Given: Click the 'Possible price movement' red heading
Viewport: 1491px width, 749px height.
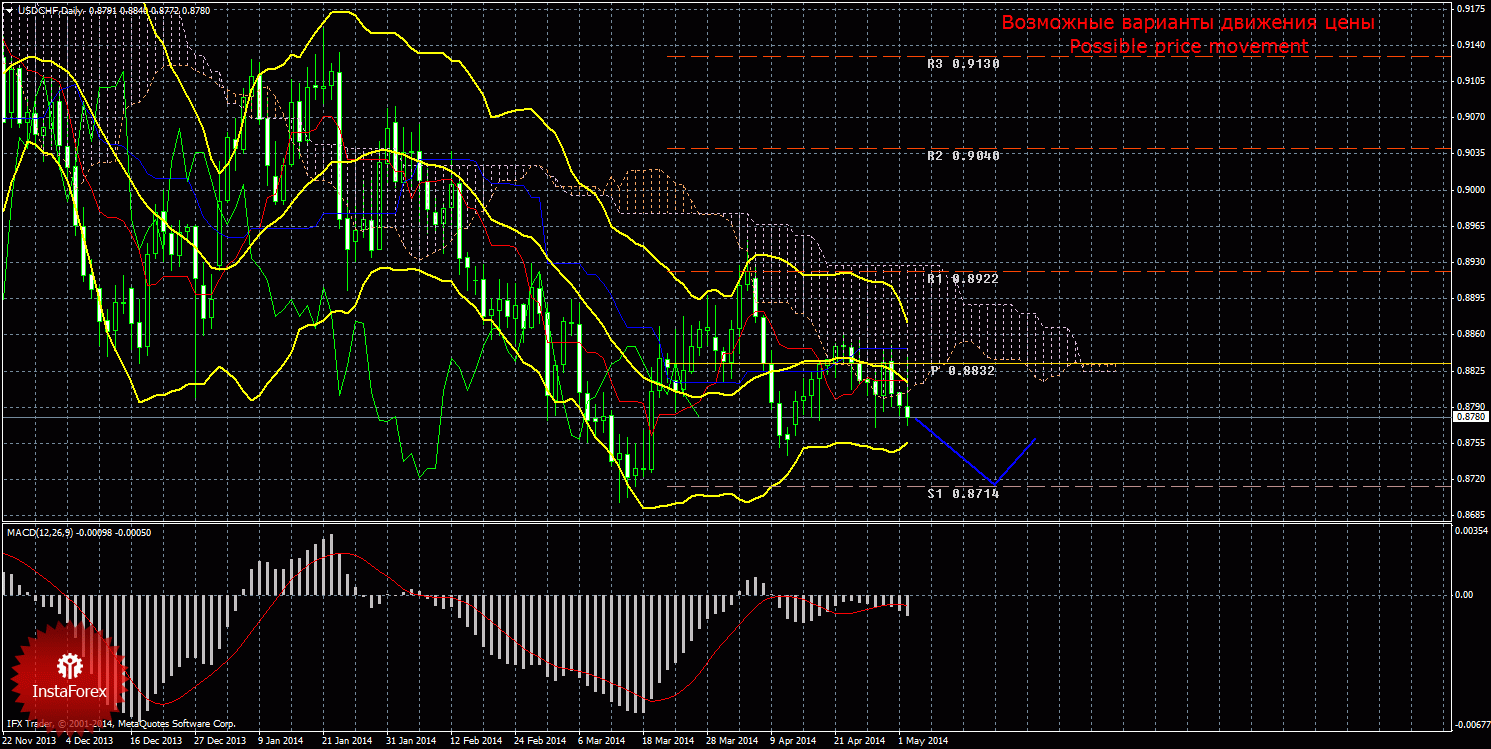Looking at the screenshot, I should tap(1188, 47).
